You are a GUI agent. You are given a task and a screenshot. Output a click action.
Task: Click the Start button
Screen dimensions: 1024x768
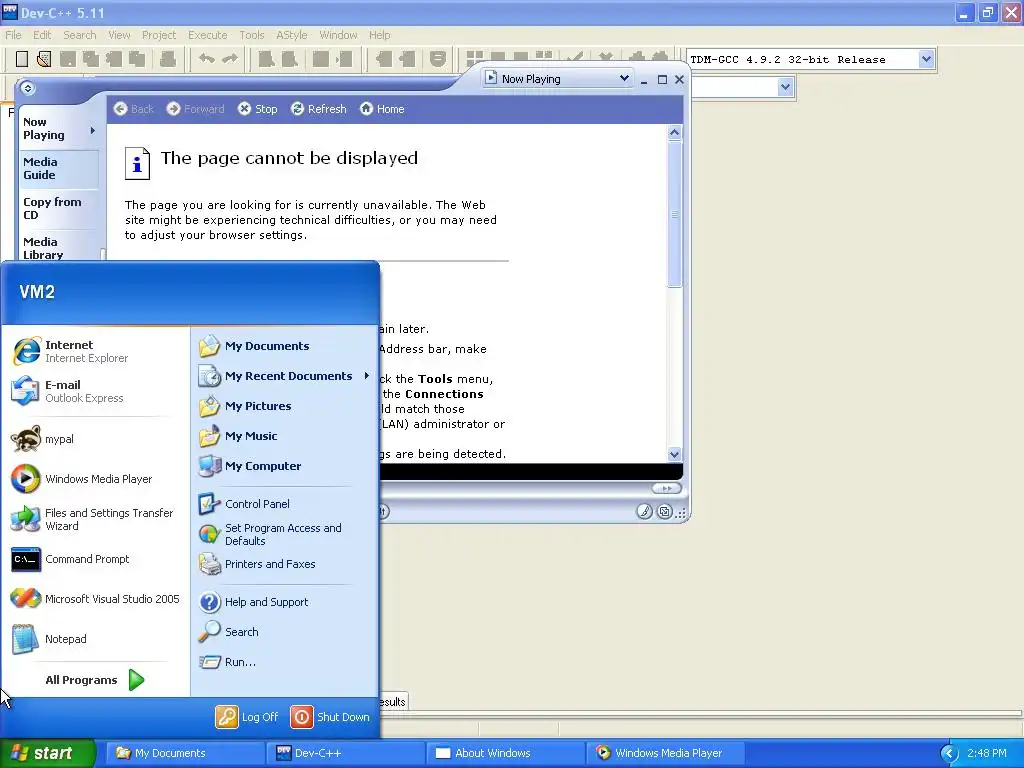47,753
